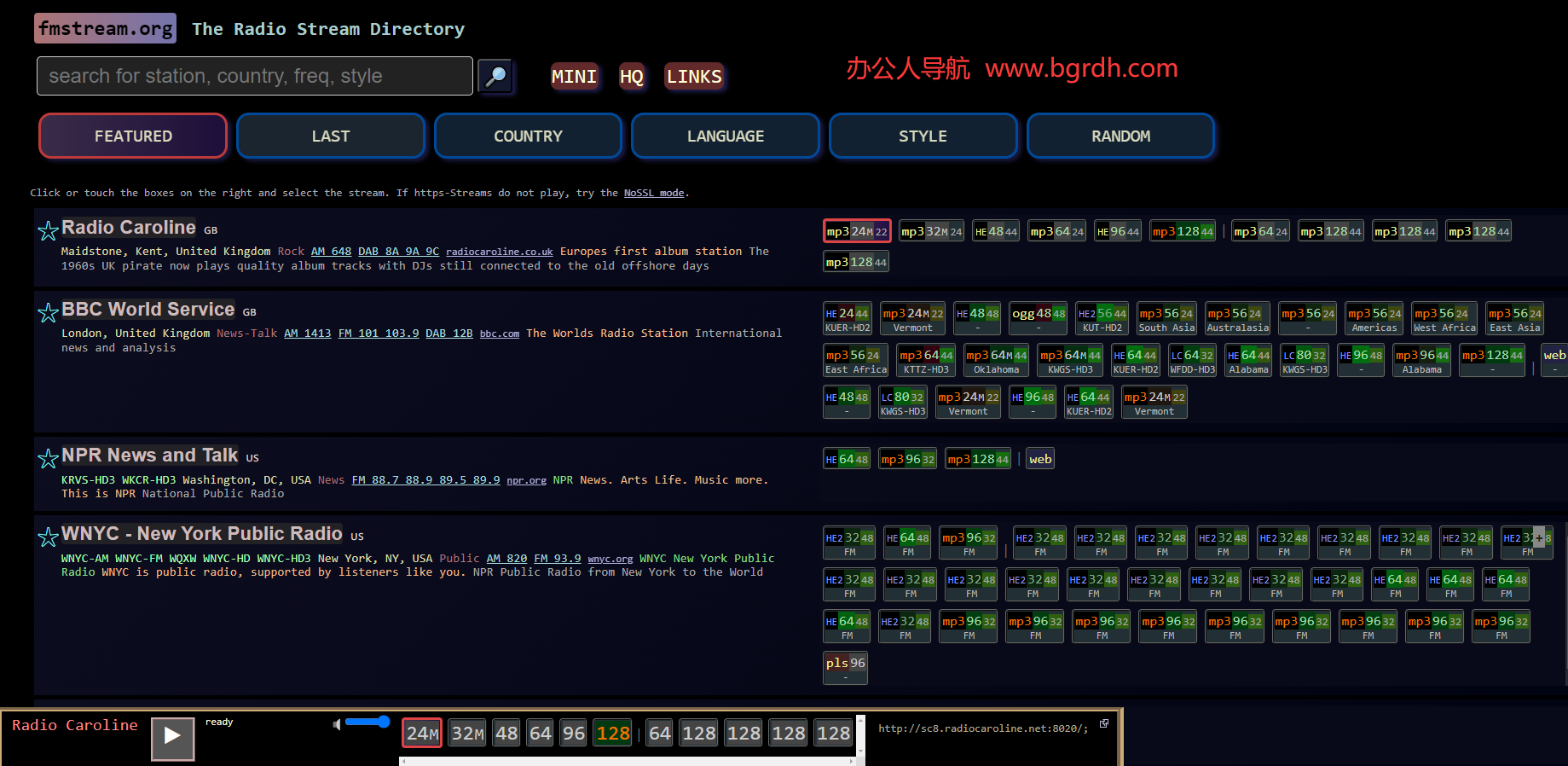Switch player to the 48 bitrate
Viewport: 1568px width, 766px height.
(x=506, y=733)
